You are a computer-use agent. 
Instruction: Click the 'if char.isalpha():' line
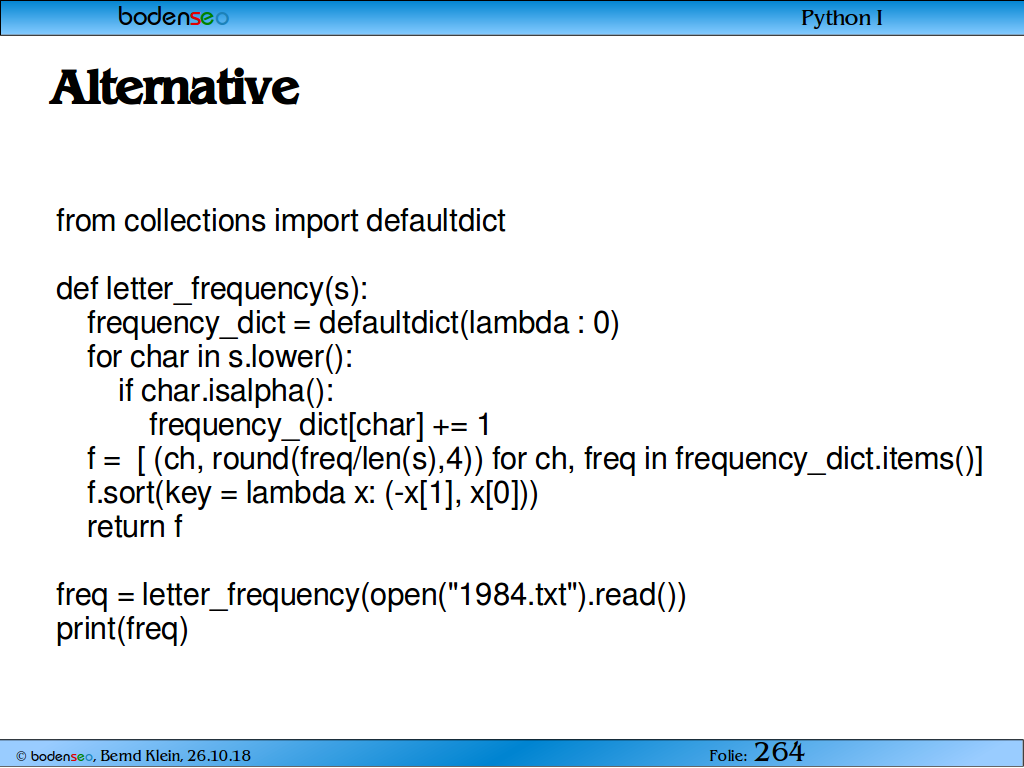click(x=226, y=391)
